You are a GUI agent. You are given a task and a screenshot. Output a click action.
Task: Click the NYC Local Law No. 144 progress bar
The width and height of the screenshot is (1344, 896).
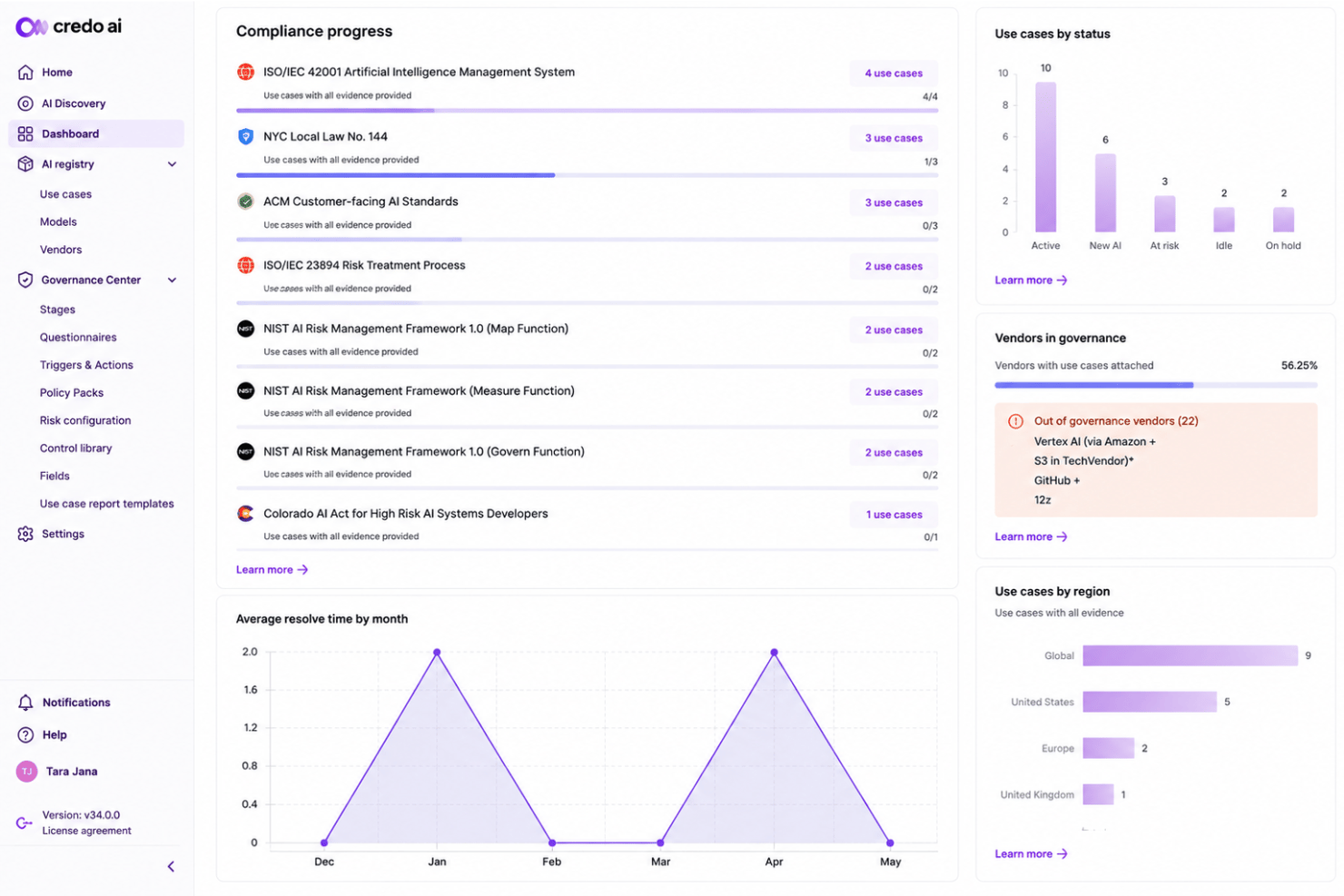587,175
